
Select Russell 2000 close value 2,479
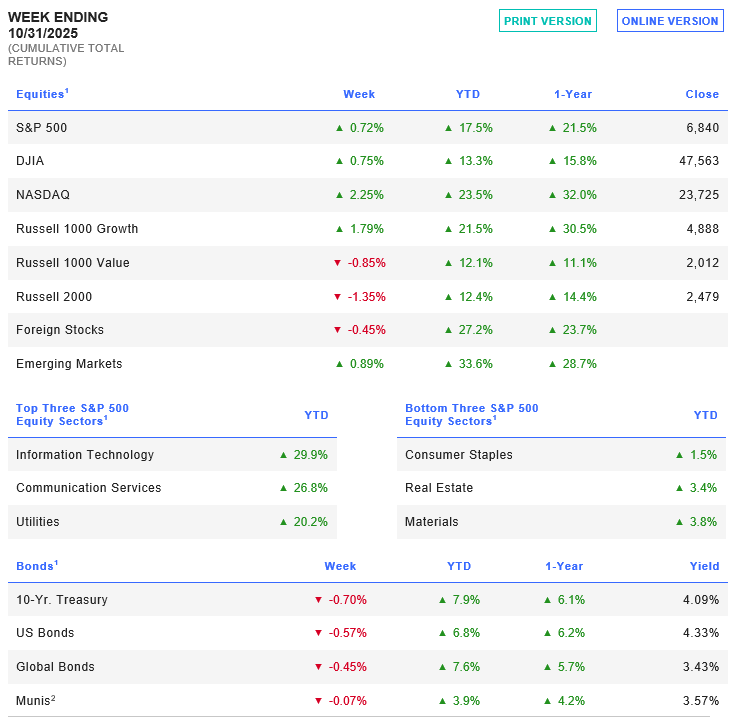point(702,297)
